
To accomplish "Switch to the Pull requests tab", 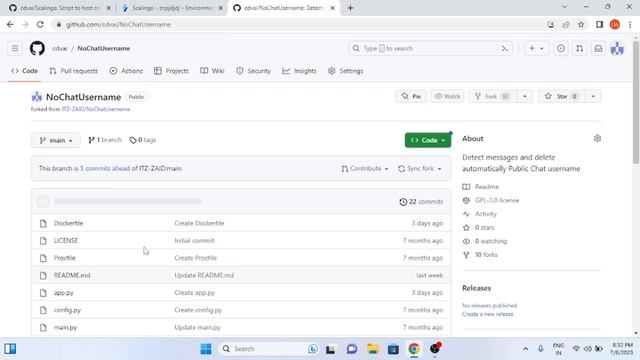I will (73, 71).
